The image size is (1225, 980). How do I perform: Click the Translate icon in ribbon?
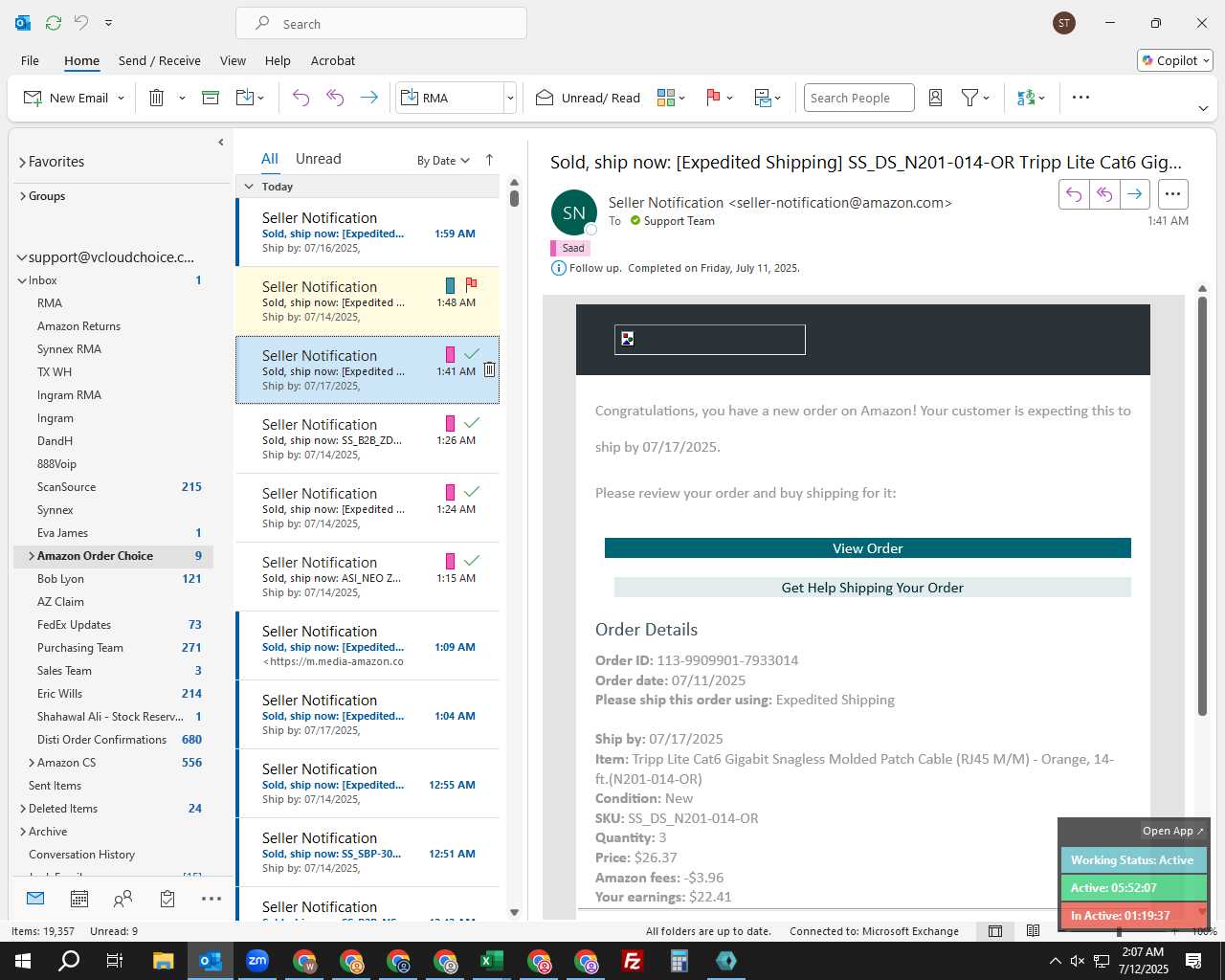[1026, 98]
